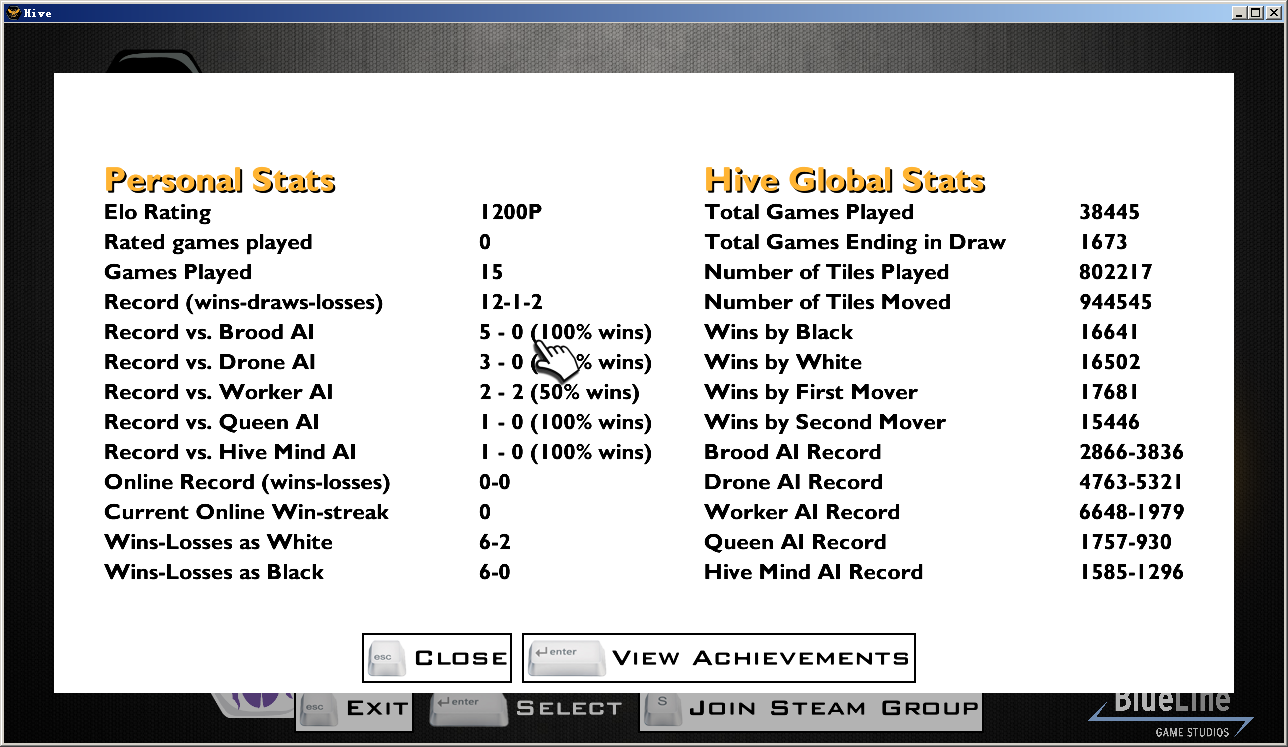Screen dimensions: 1288x747
Task: Open View Achievements
Action: tap(718, 658)
